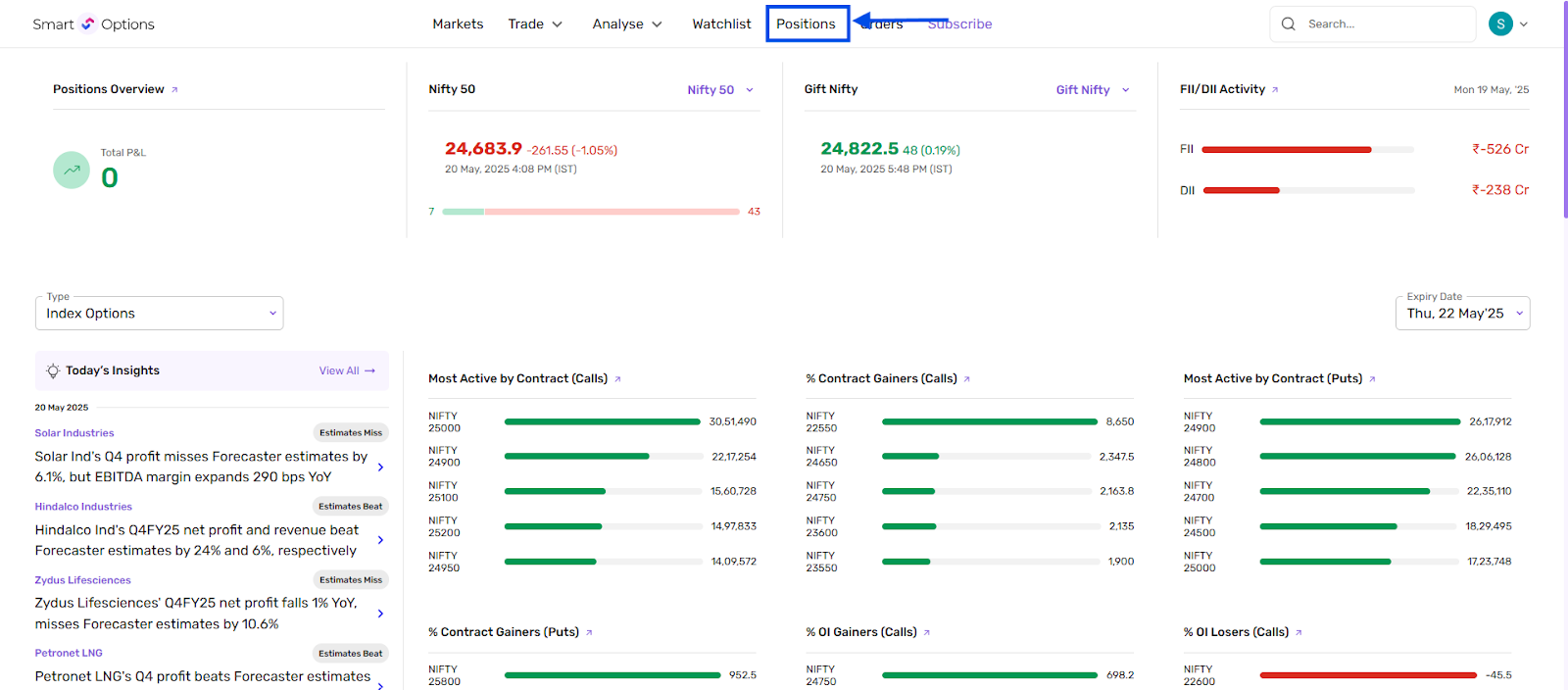Open Most Active by Contract (Calls) arrow icon

617,379
